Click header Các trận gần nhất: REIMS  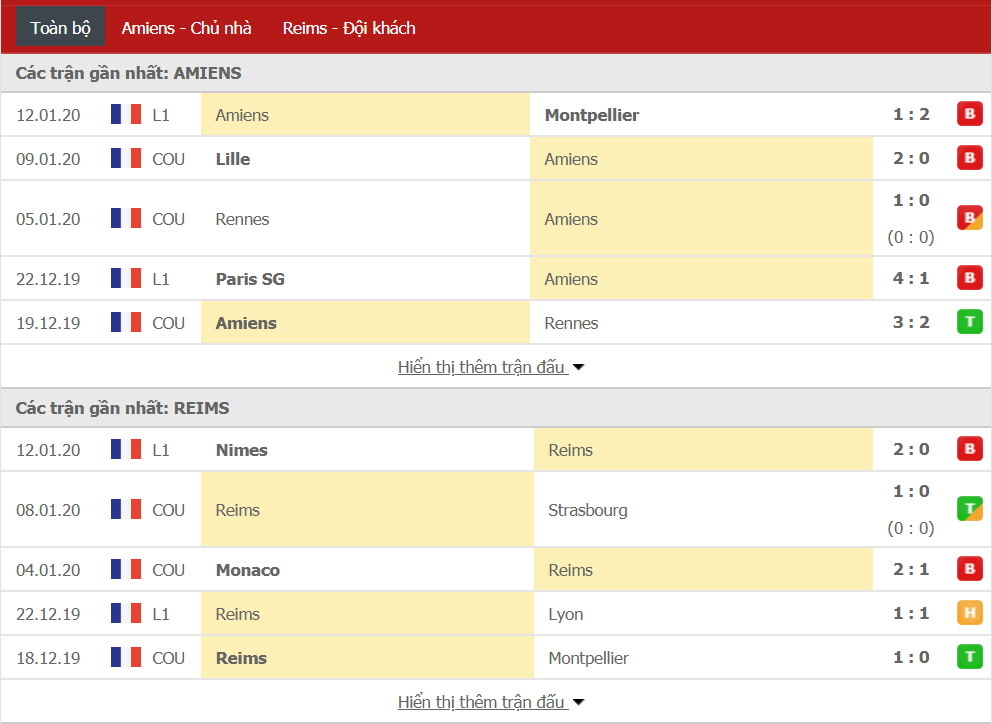[x=122, y=408]
